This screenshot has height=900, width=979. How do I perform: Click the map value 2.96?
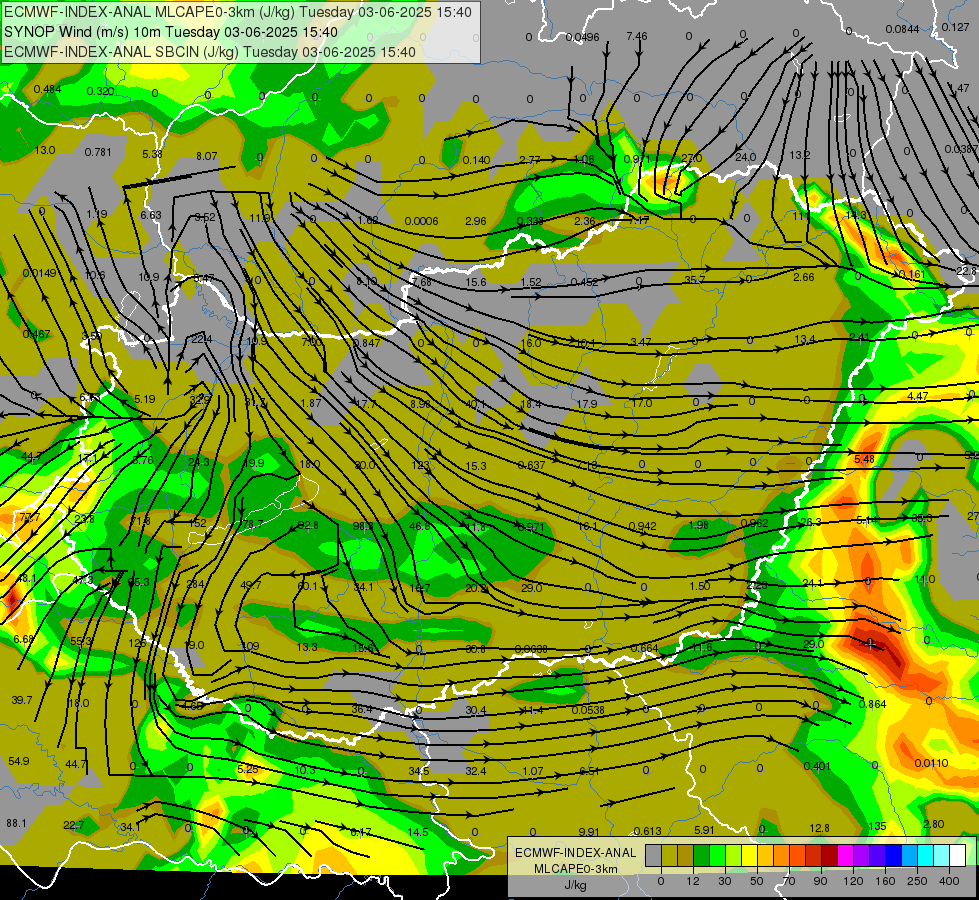pos(475,221)
